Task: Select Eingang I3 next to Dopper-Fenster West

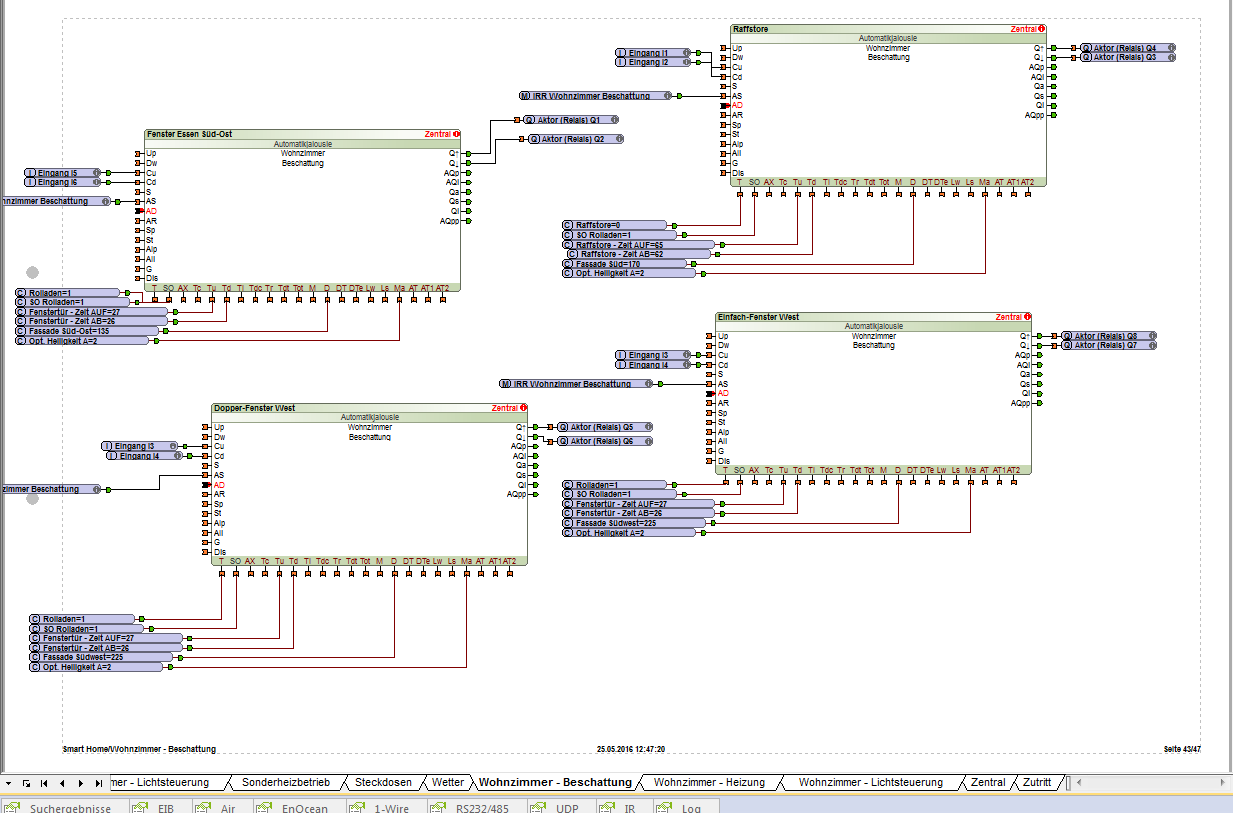Action: coord(141,446)
